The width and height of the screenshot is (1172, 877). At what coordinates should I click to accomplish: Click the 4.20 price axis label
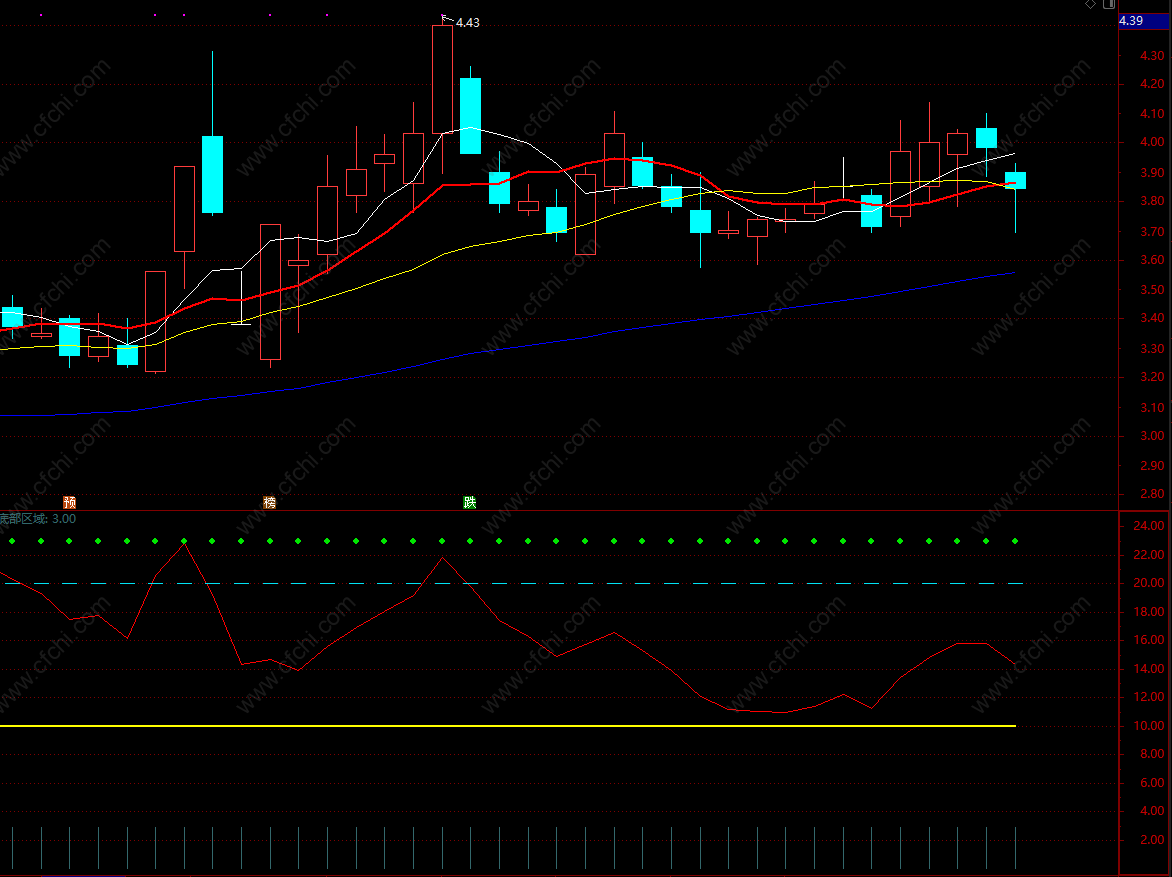coord(1152,84)
